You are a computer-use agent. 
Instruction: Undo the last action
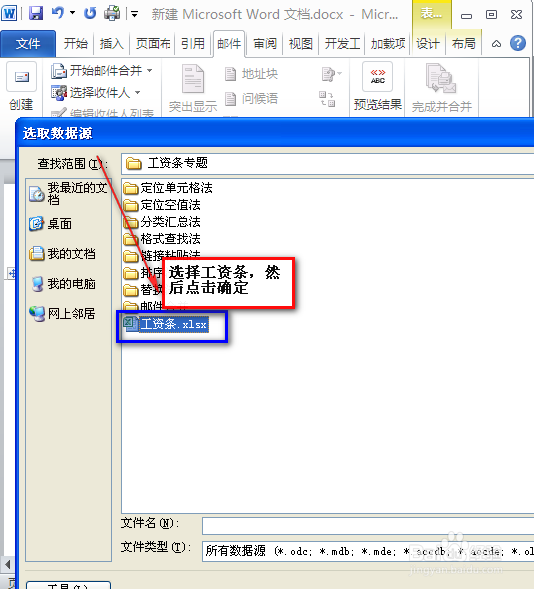58,13
